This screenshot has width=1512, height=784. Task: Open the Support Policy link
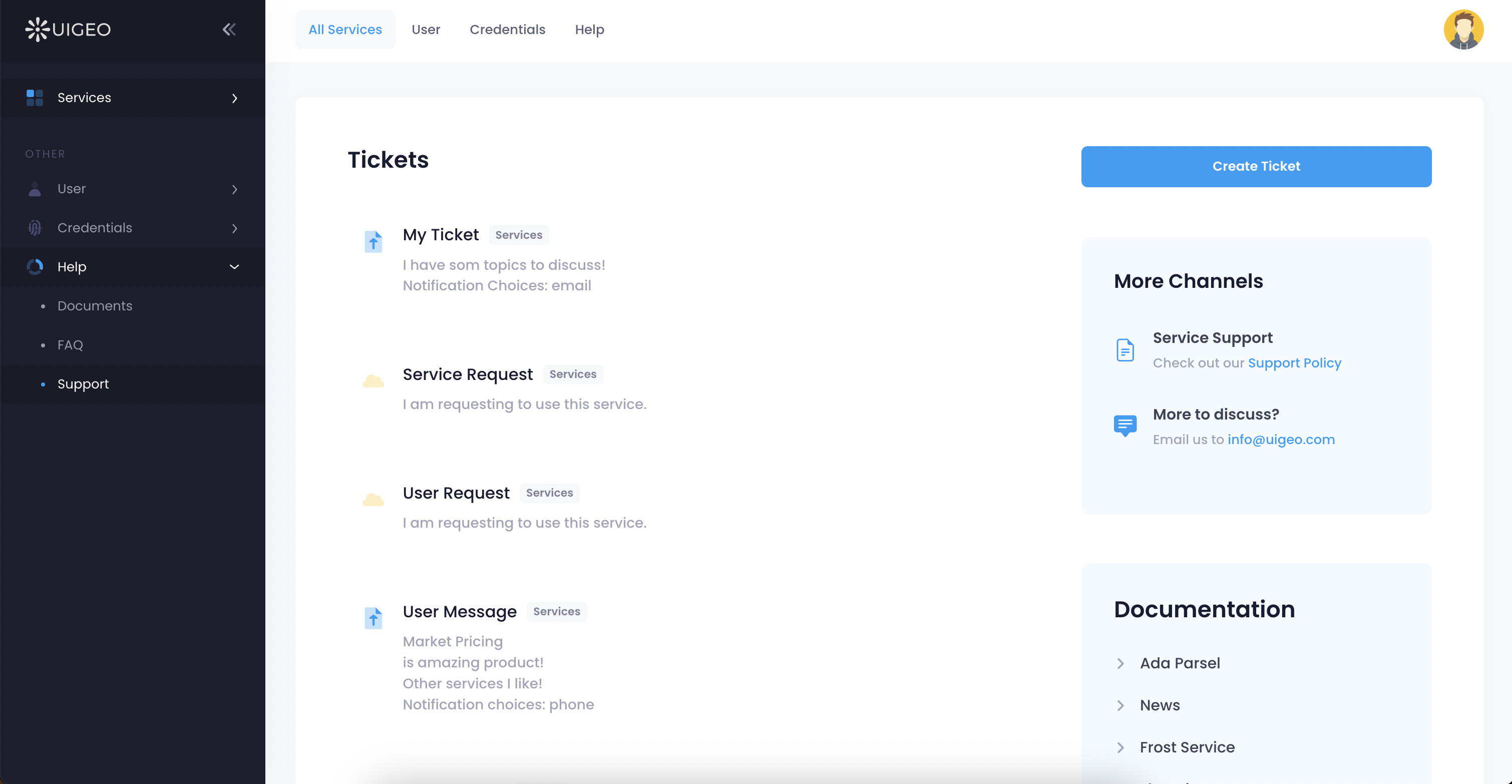click(x=1294, y=362)
